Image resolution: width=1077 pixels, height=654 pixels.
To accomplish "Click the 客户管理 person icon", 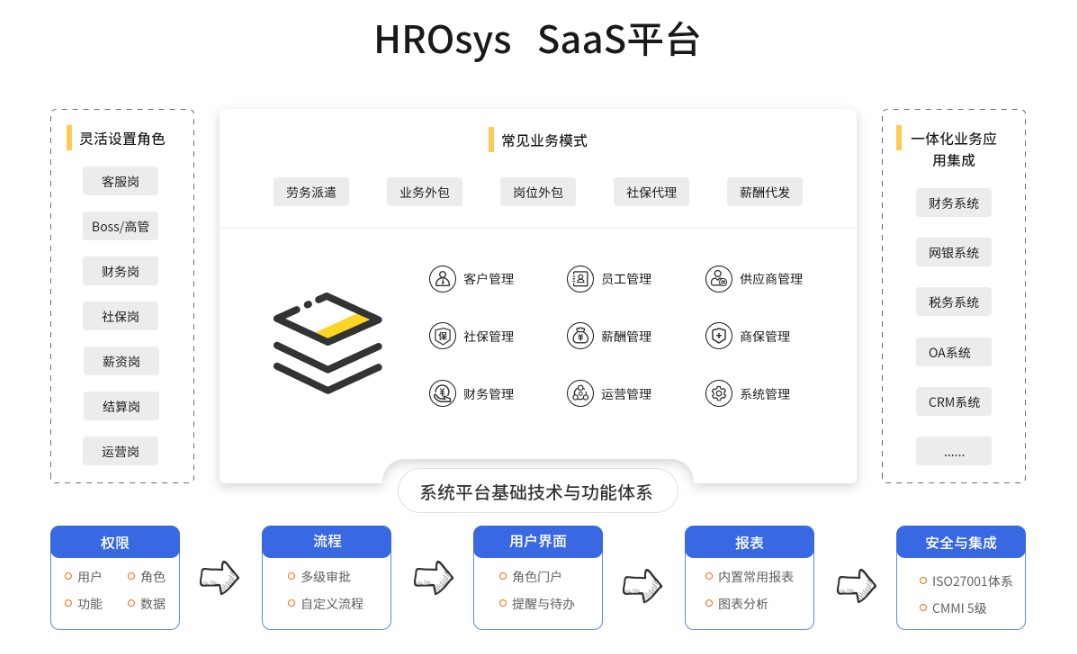I will click(442, 279).
